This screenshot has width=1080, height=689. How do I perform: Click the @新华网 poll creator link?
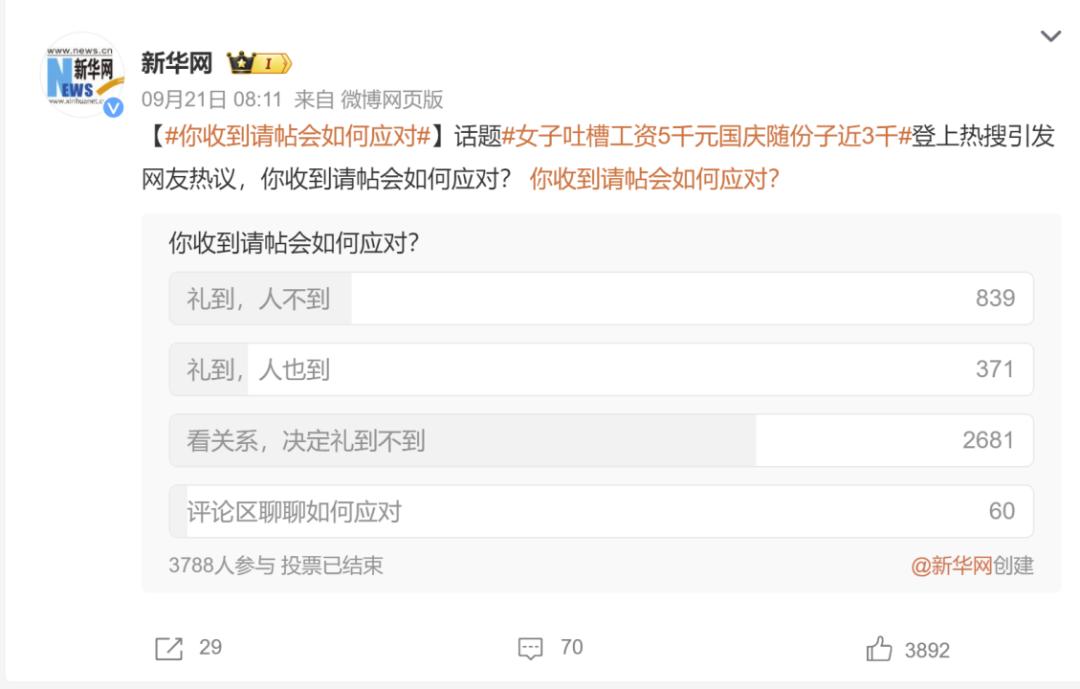point(951,566)
